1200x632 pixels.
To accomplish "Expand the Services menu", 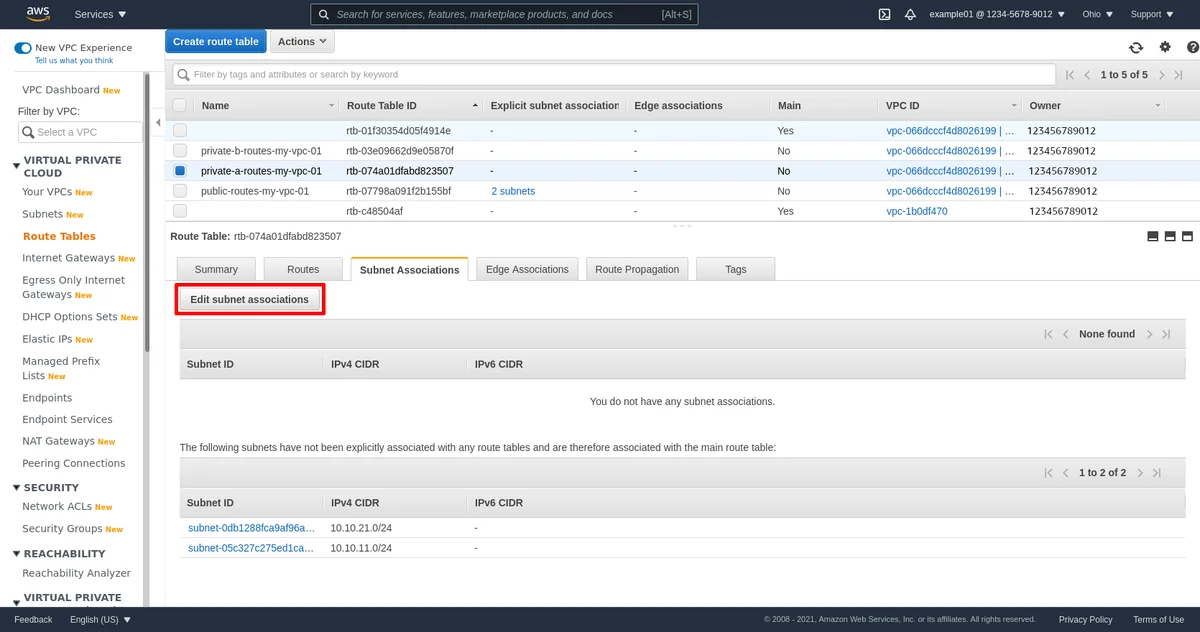I will coord(100,14).
